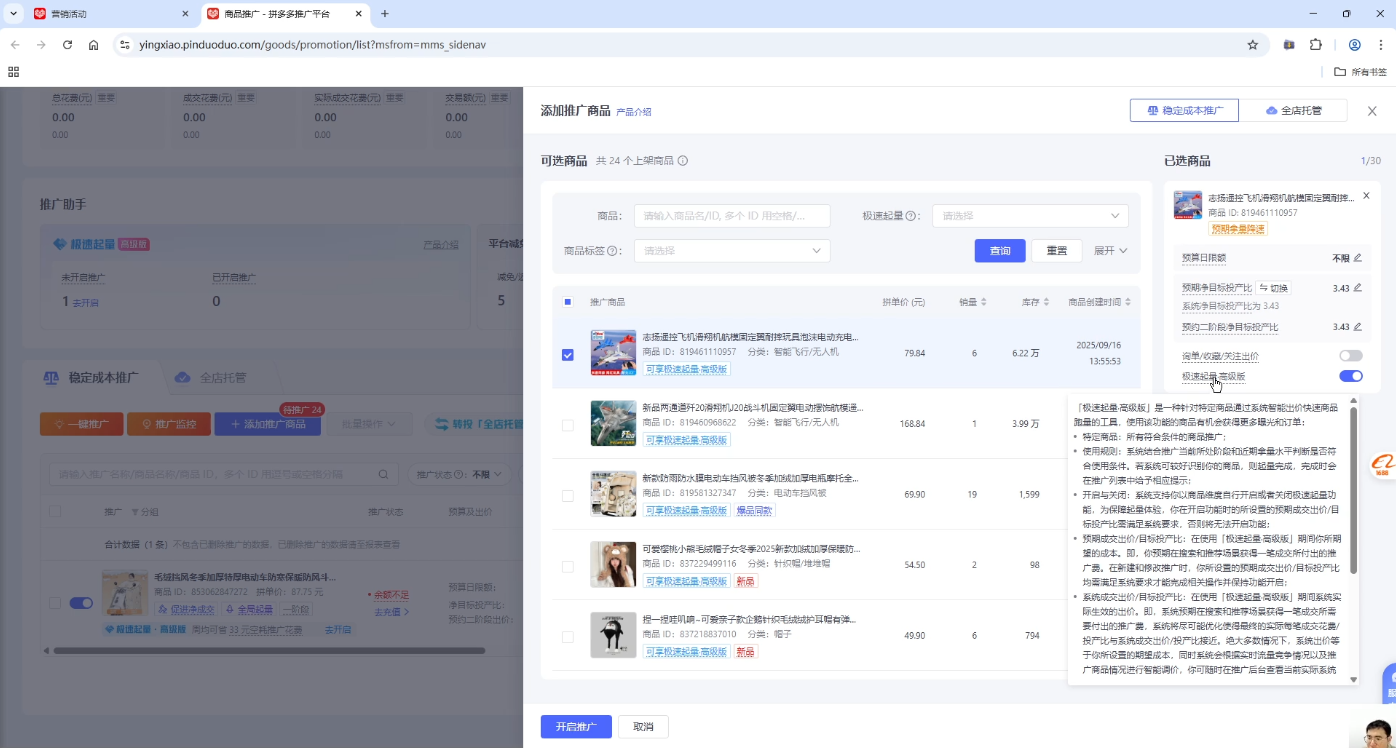Click the bookmark star in the address bar

(x=1253, y=45)
